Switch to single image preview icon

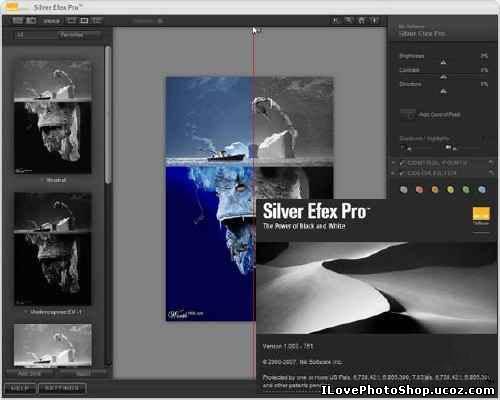(71, 20)
